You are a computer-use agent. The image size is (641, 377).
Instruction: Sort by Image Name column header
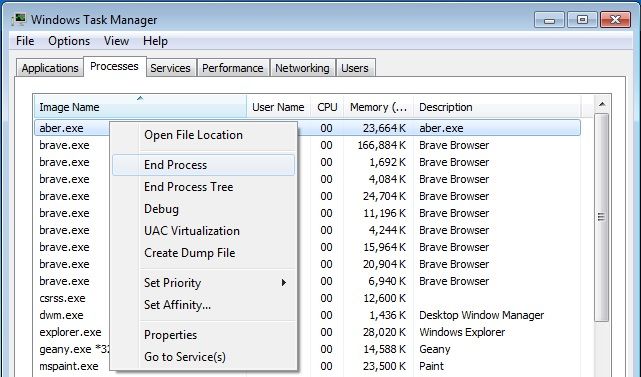tap(140, 107)
